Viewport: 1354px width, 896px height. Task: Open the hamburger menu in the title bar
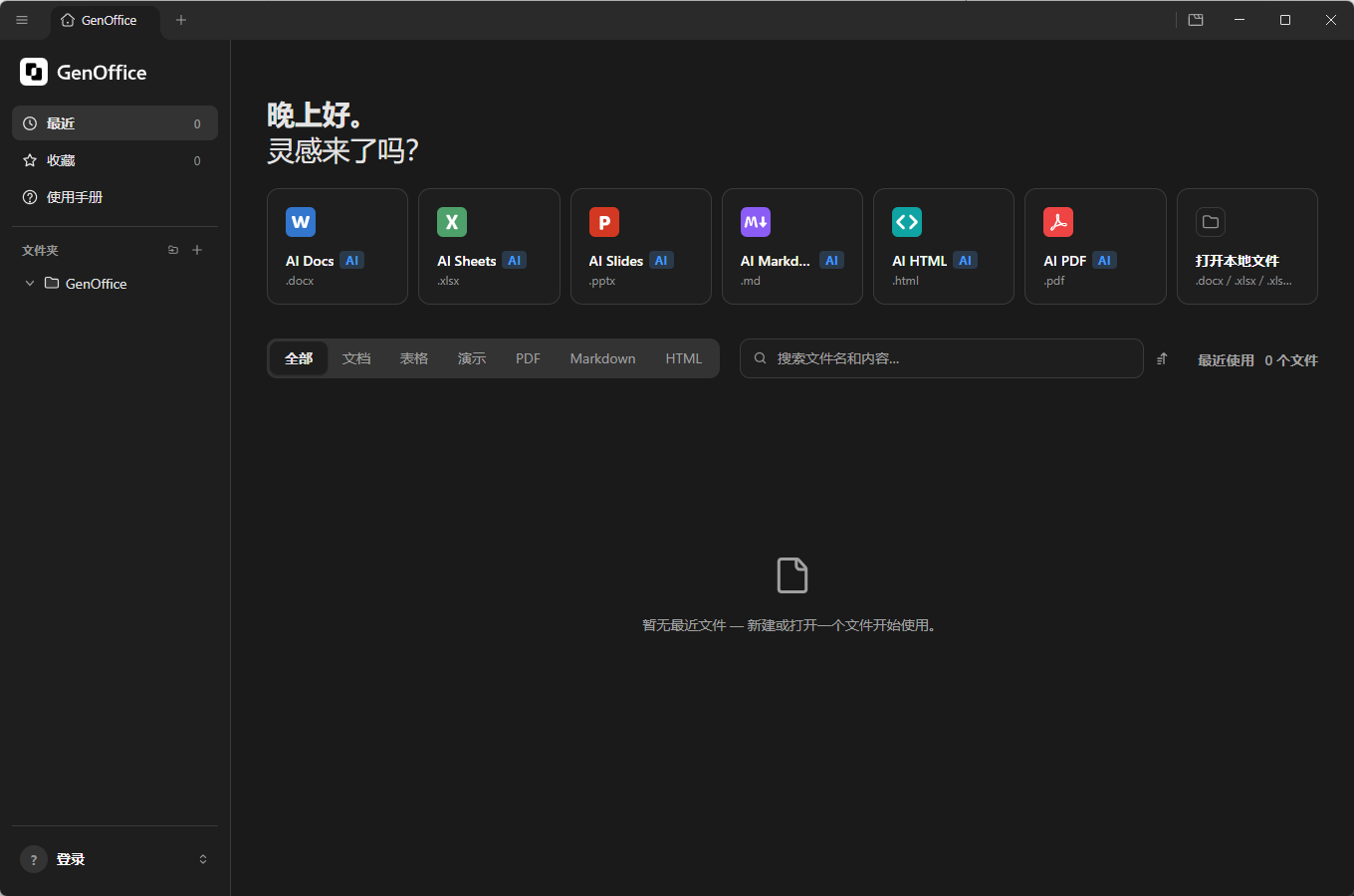[22, 20]
